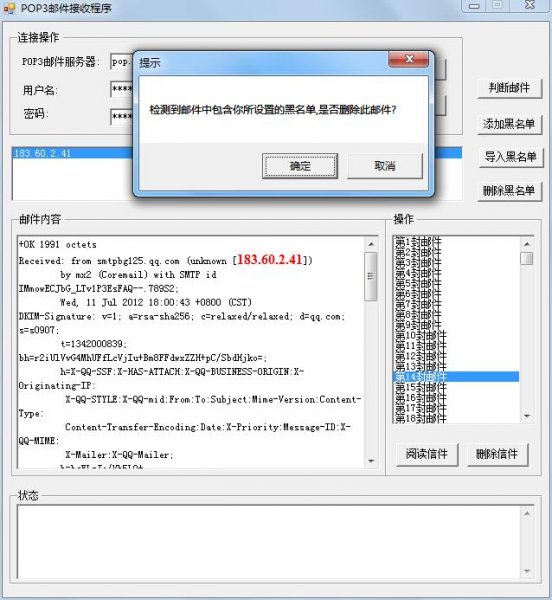The height and width of the screenshot is (600, 552).
Task: Open the selected mail with 阅读信件
Action: click(427, 455)
